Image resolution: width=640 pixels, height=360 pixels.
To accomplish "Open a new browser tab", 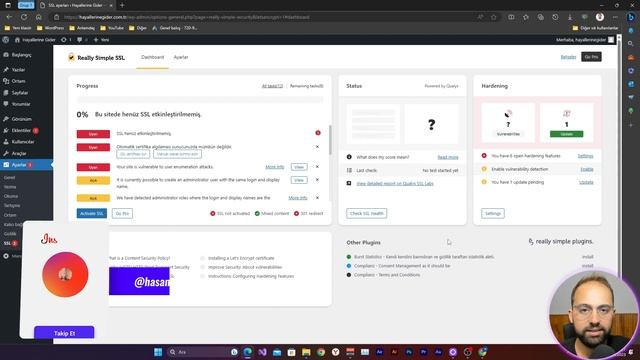I will click(122, 5).
